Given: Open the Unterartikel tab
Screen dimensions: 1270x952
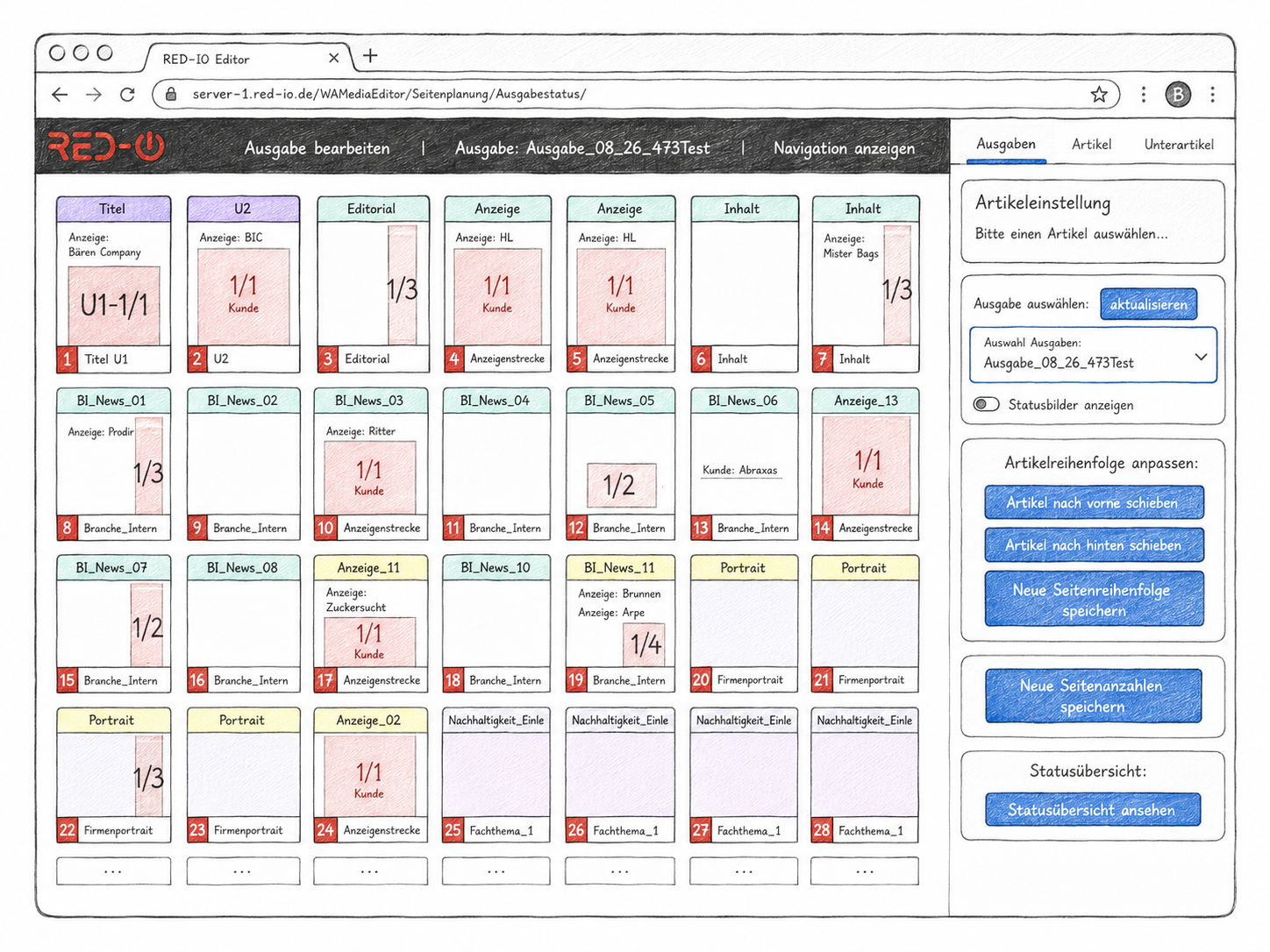Looking at the screenshot, I should (x=1179, y=144).
